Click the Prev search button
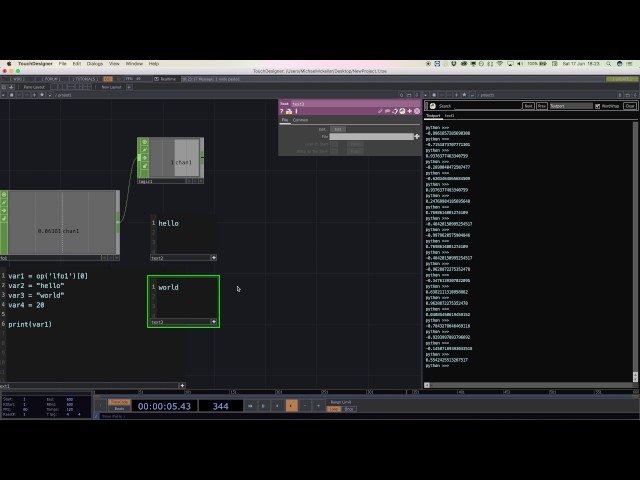This screenshot has width=640, height=480. tap(542, 106)
